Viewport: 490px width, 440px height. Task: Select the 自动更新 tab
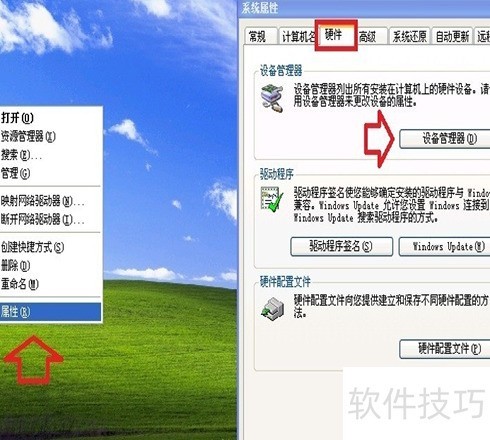[x=452, y=36]
